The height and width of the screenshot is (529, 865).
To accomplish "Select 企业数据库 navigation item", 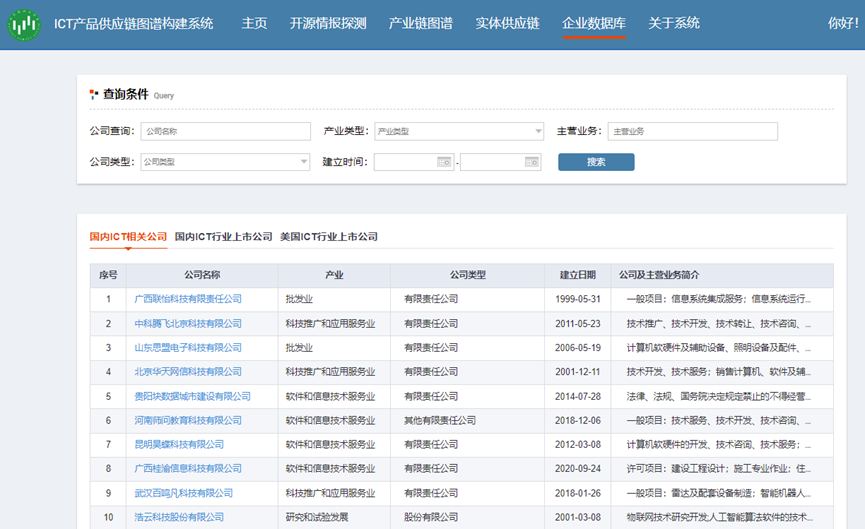I will coord(594,23).
